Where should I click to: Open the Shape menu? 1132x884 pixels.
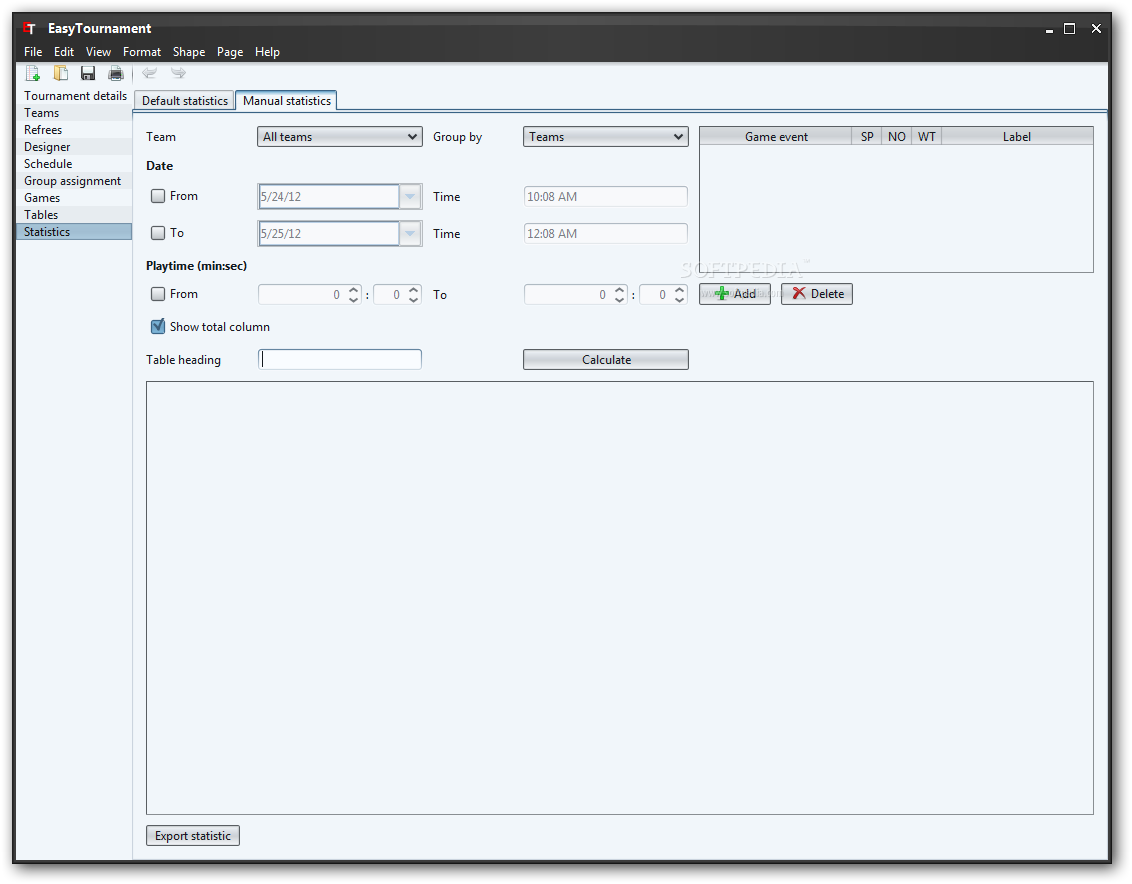[188, 52]
